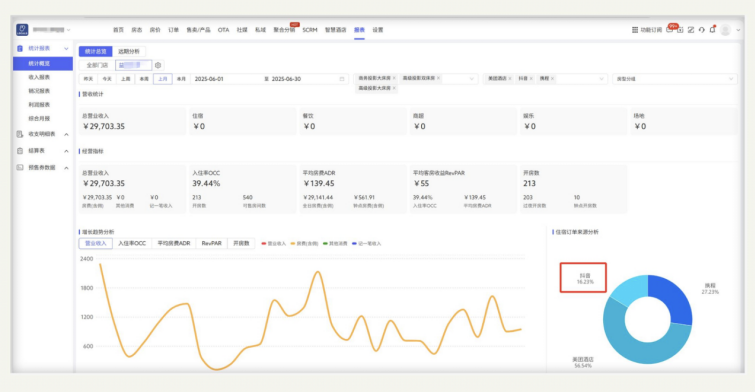Toggle the orange 房费(含佣) legend item
This screenshot has width=755, height=392.
pos(304,244)
